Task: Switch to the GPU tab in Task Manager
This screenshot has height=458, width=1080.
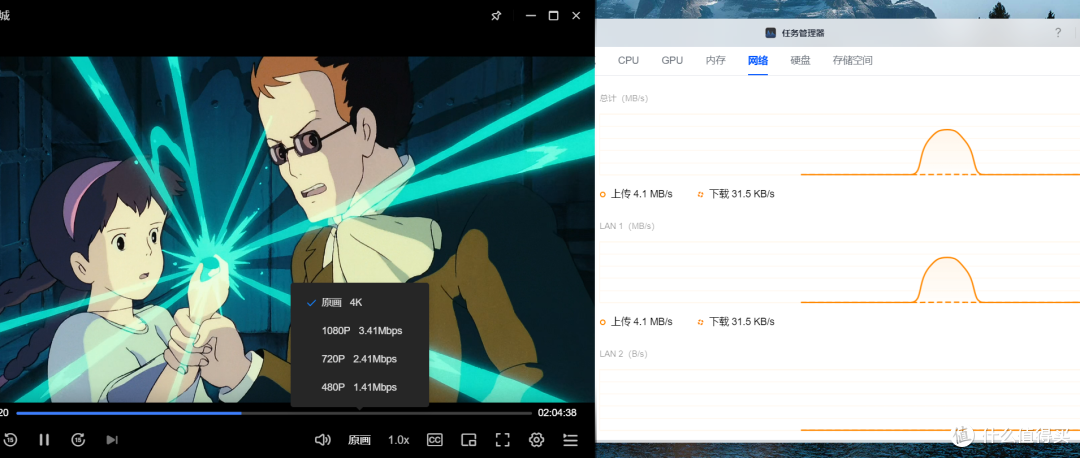Action: click(672, 61)
